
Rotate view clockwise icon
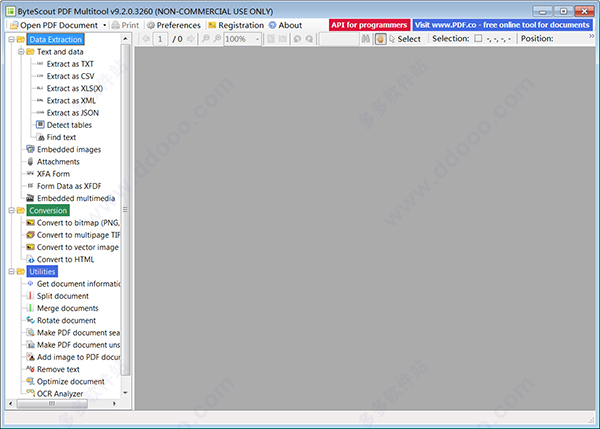click(309, 39)
